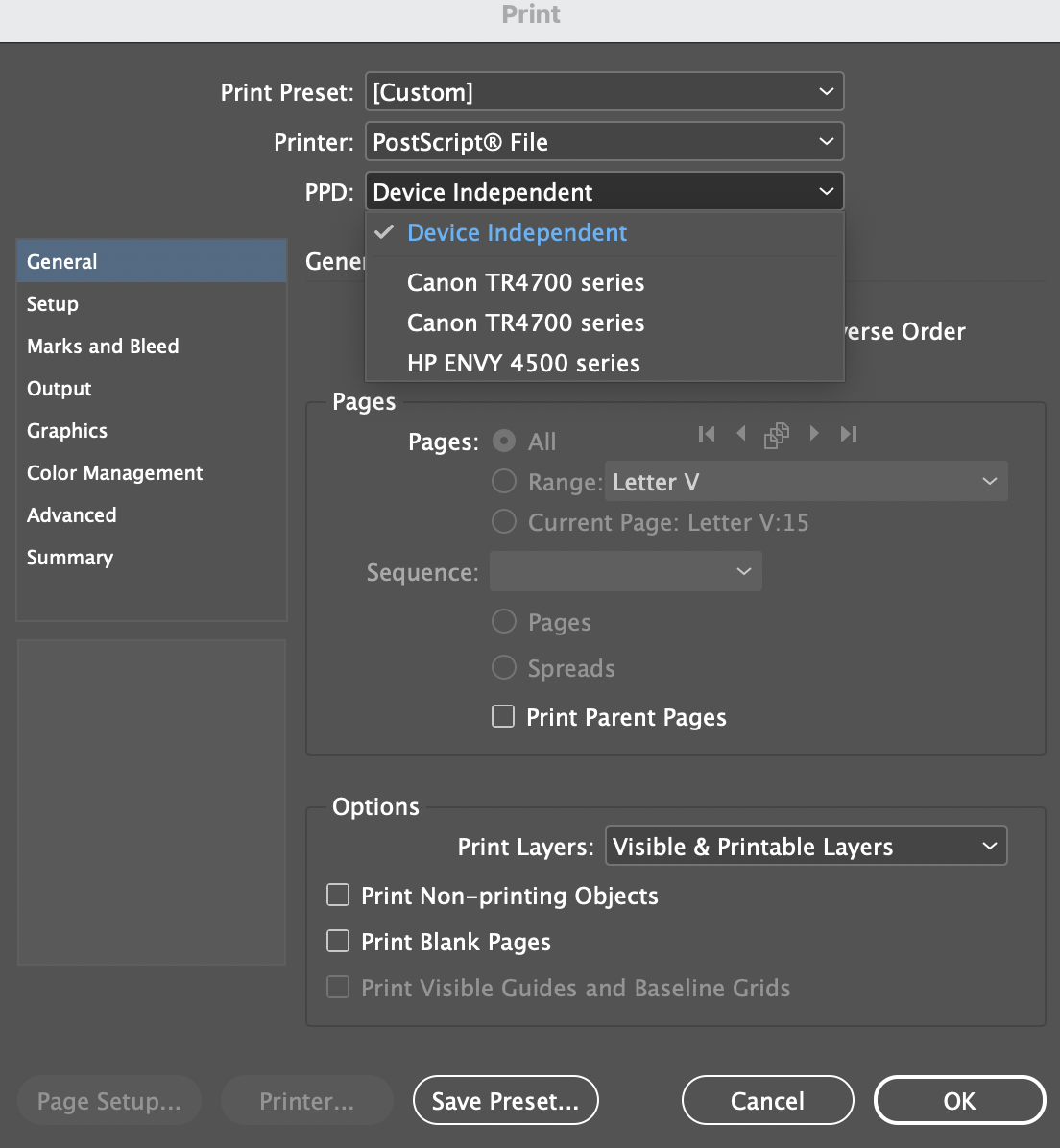The height and width of the screenshot is (1148, 1060).
Task: Choose HP ENVY 4500 series from PPD list
Action: click(x=524, y=363)
